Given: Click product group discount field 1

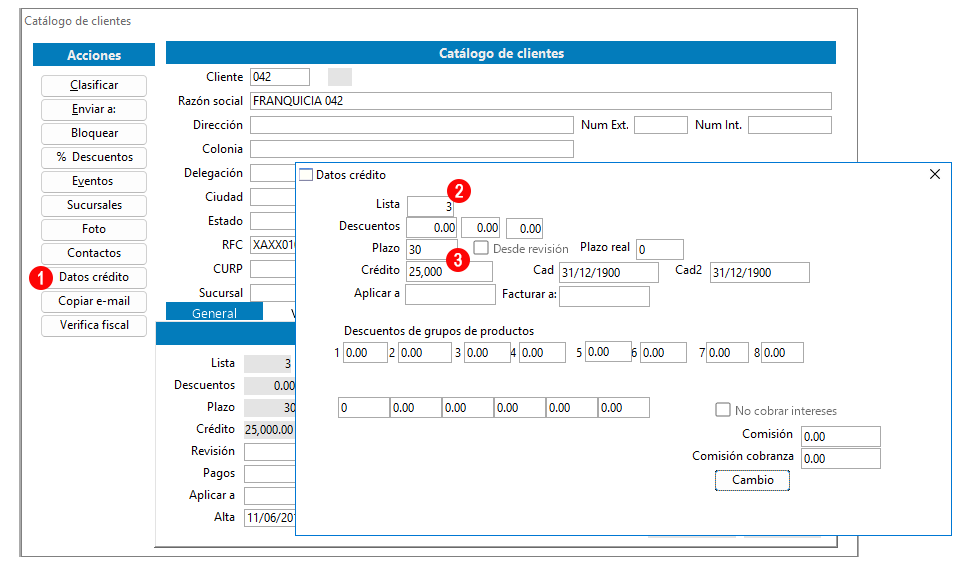Looking at the screenshot, I should (x=365, y=353).
